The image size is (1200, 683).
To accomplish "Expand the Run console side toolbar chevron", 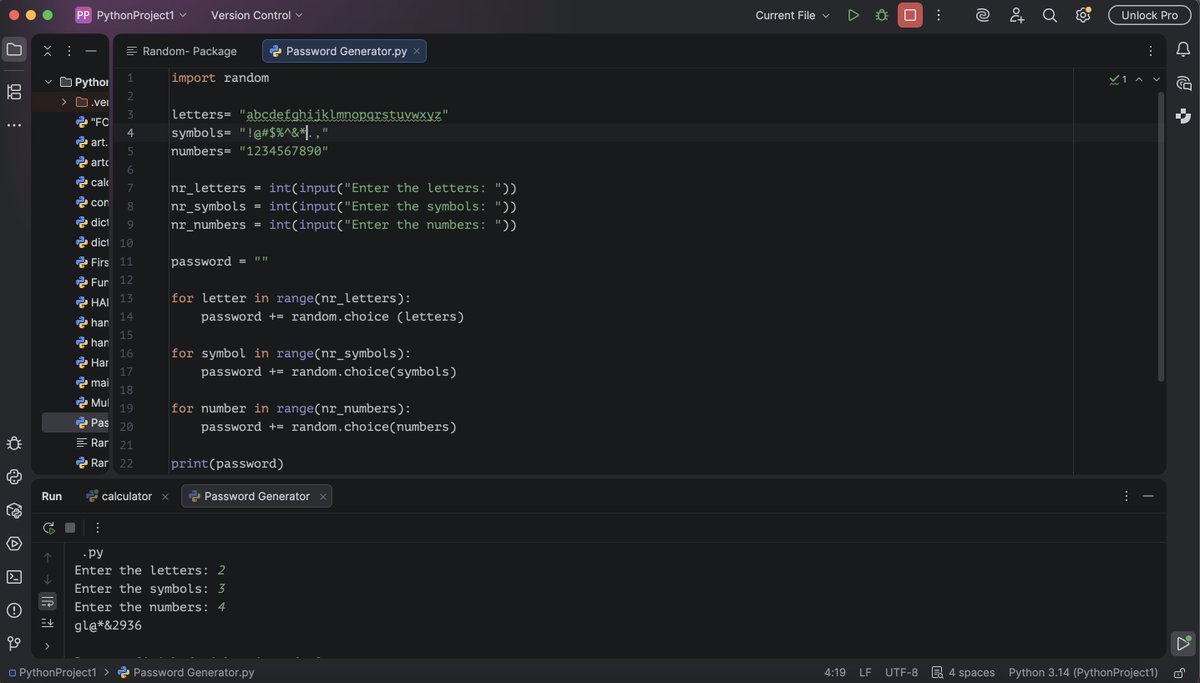I will [x=47, y=646].
